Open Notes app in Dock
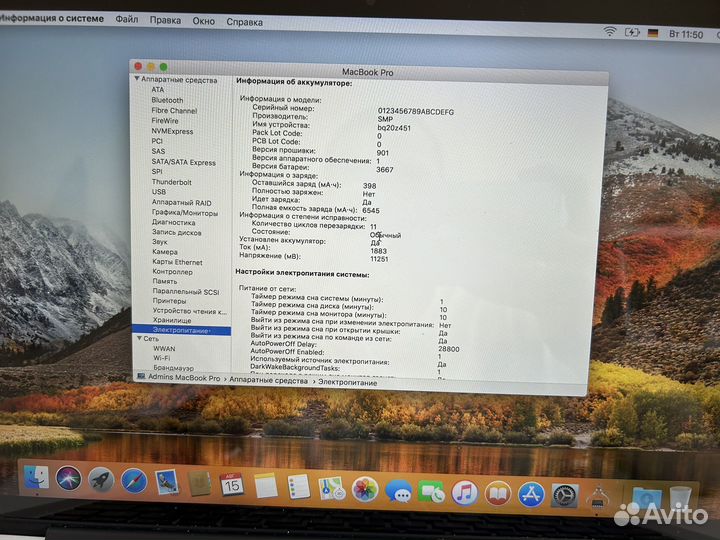This screenshot has width=720, height=540. 266,486
